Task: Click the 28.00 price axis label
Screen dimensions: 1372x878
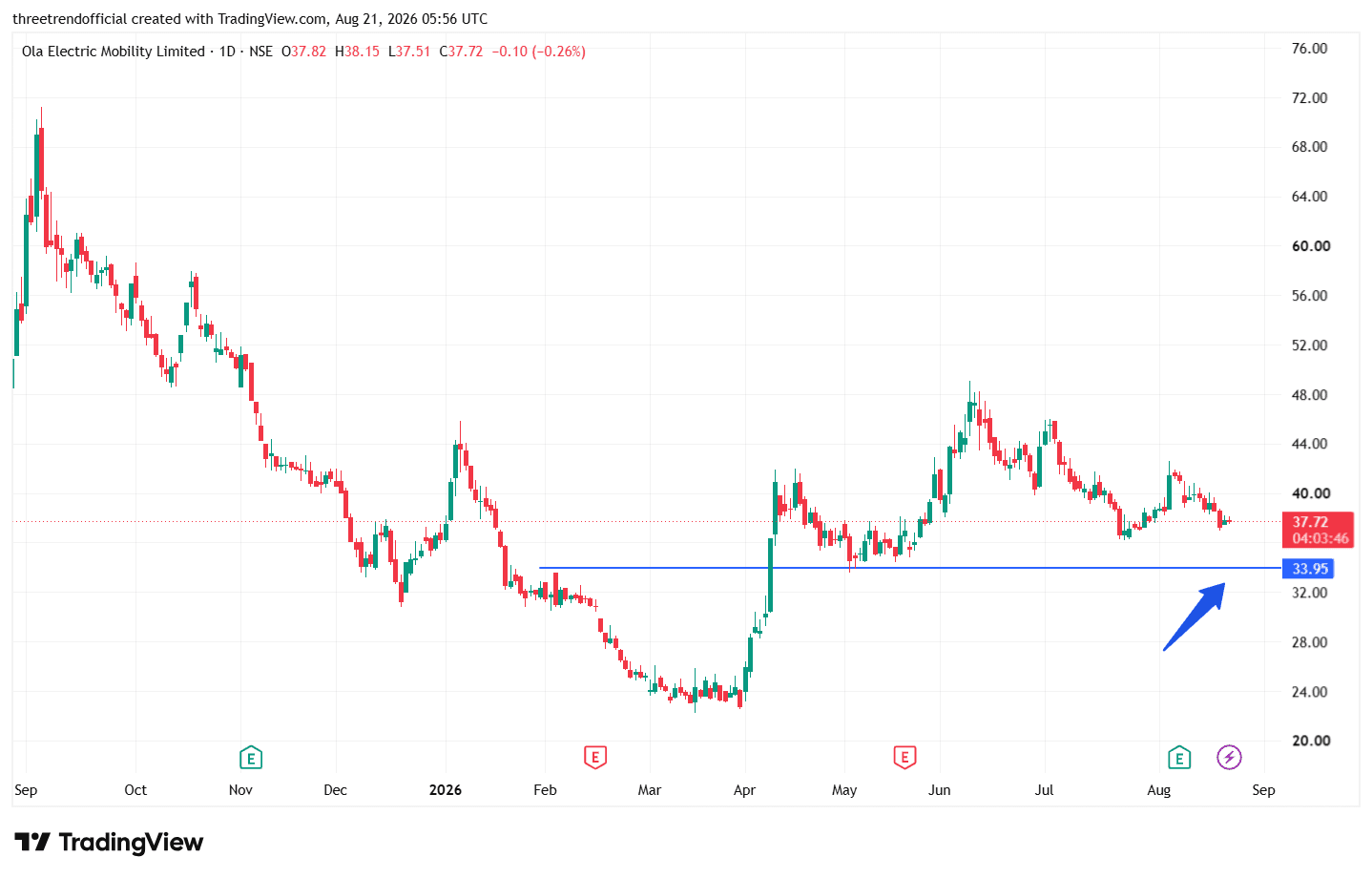Action: click(1309, 642)
